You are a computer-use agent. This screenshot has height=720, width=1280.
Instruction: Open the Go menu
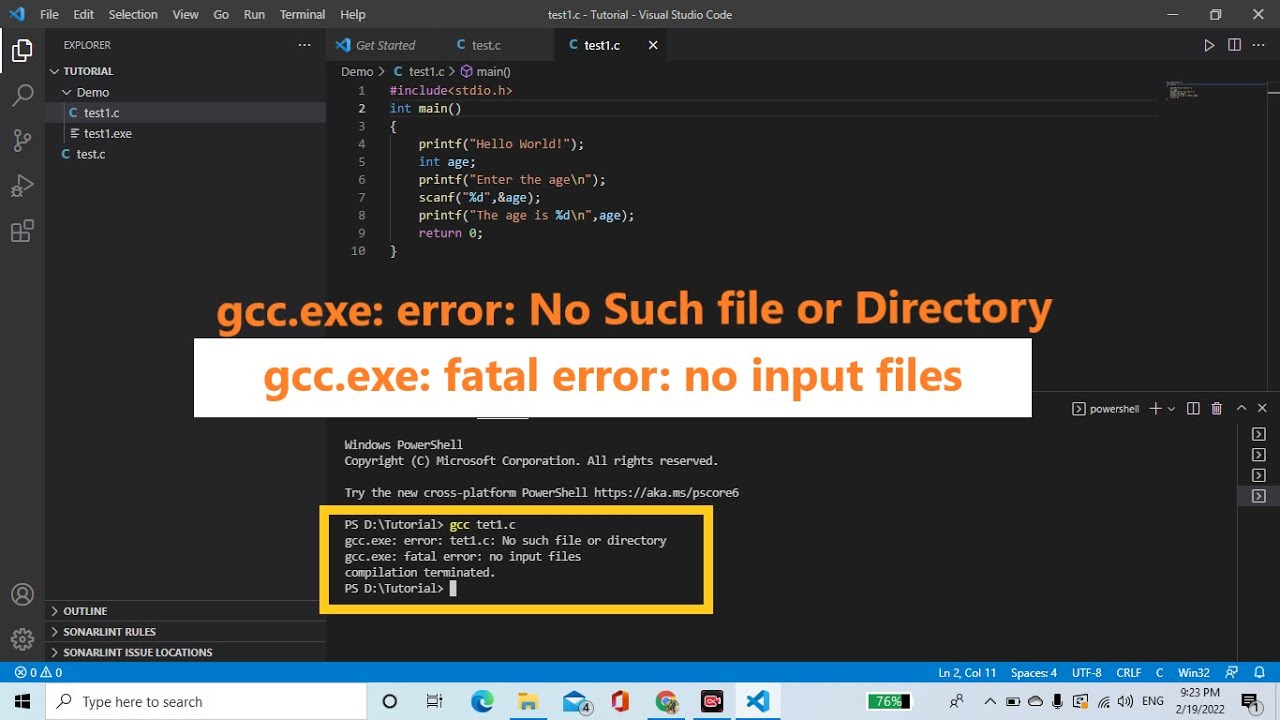[221, 14]
